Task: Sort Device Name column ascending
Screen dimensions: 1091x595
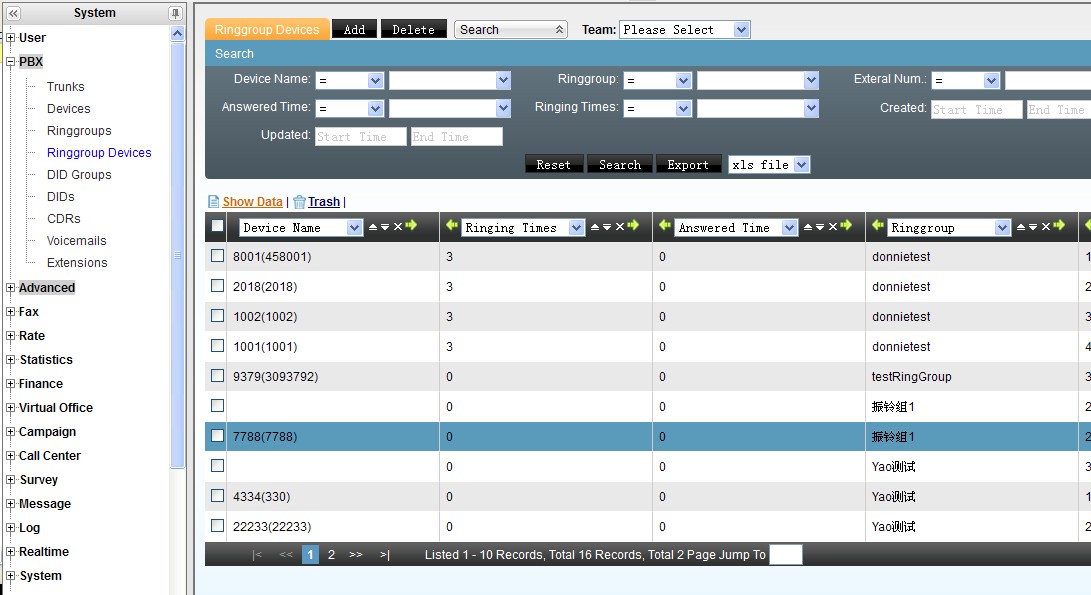Action: (x=373, y=227)
